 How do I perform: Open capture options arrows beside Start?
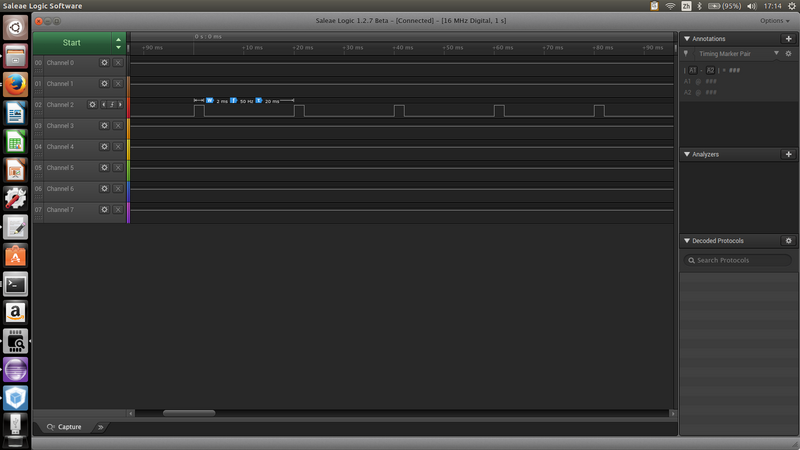pos(118,43)
